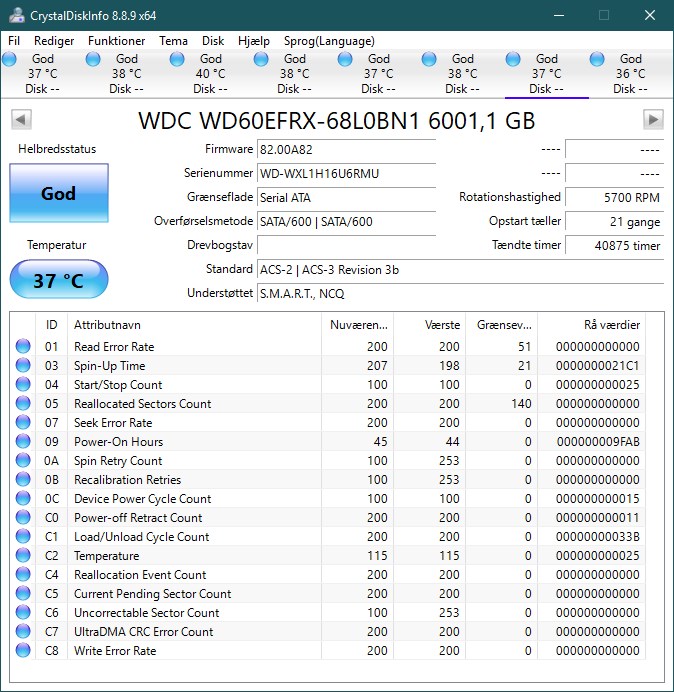The height and width of the screenshot is (692, 674).
Task: Select the status orb for Current Pending Sector Count
Action: [23, 593]
